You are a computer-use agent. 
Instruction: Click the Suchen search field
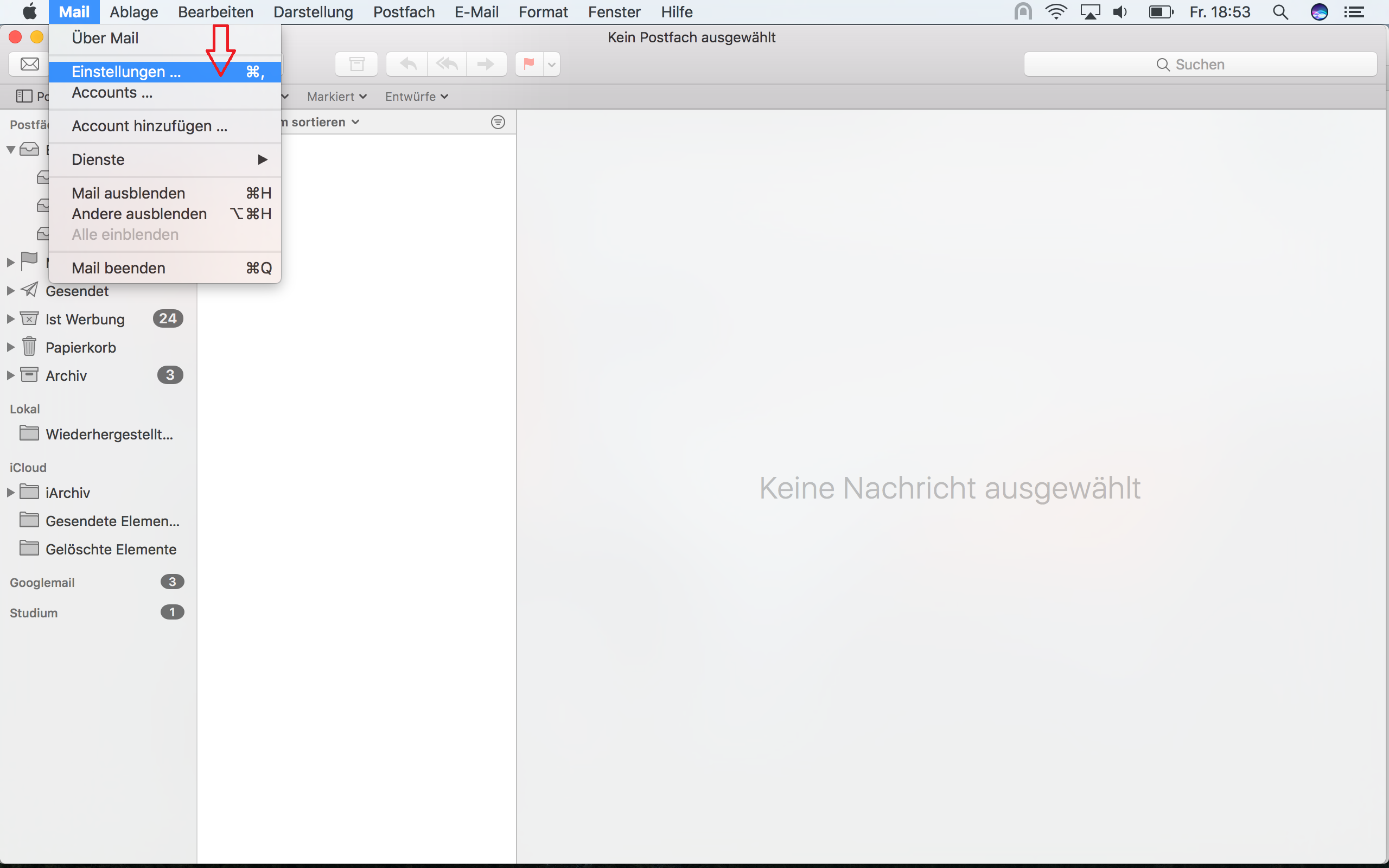point(1200,65)
